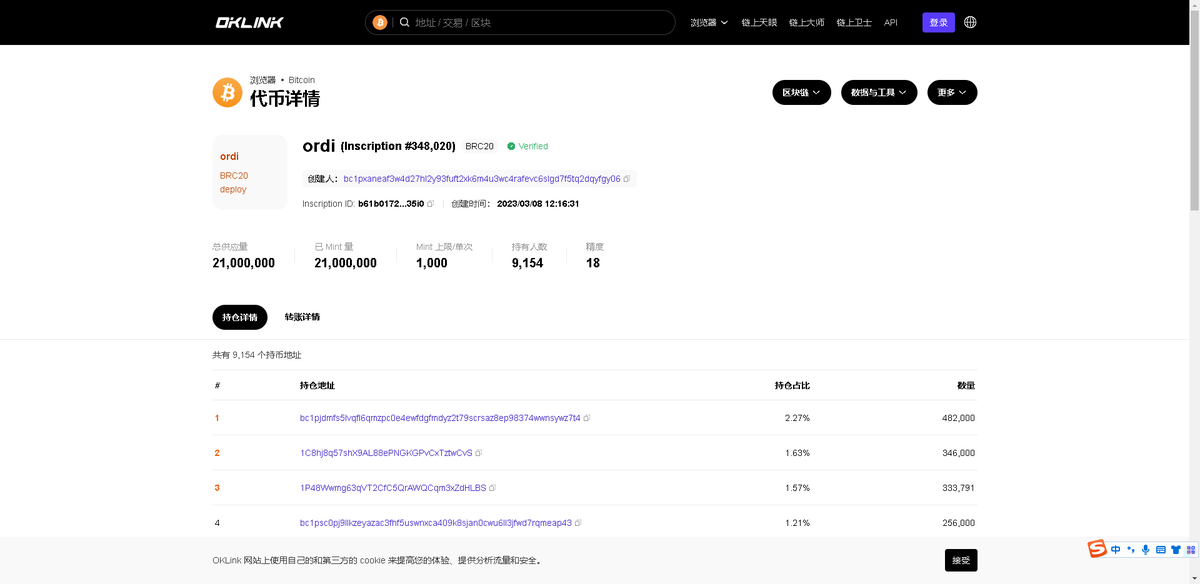Screen dimensions: 1200x584
Task: Open the IME soft keyboard icon
Action: coord(1161,549)
